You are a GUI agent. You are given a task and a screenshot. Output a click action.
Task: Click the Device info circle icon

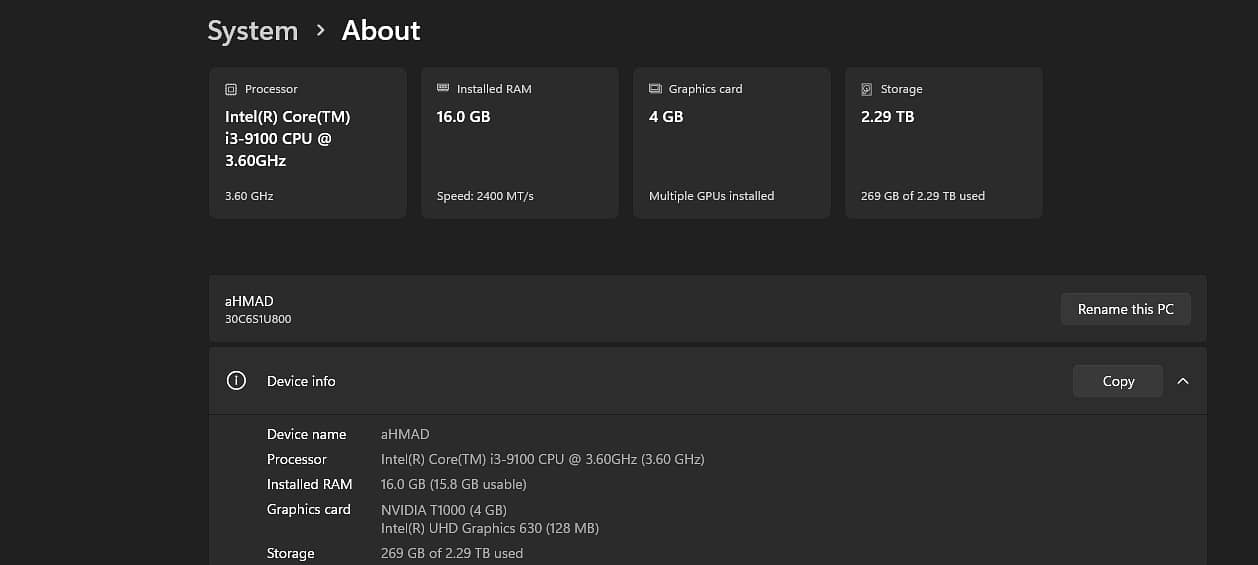coord(236,381)
